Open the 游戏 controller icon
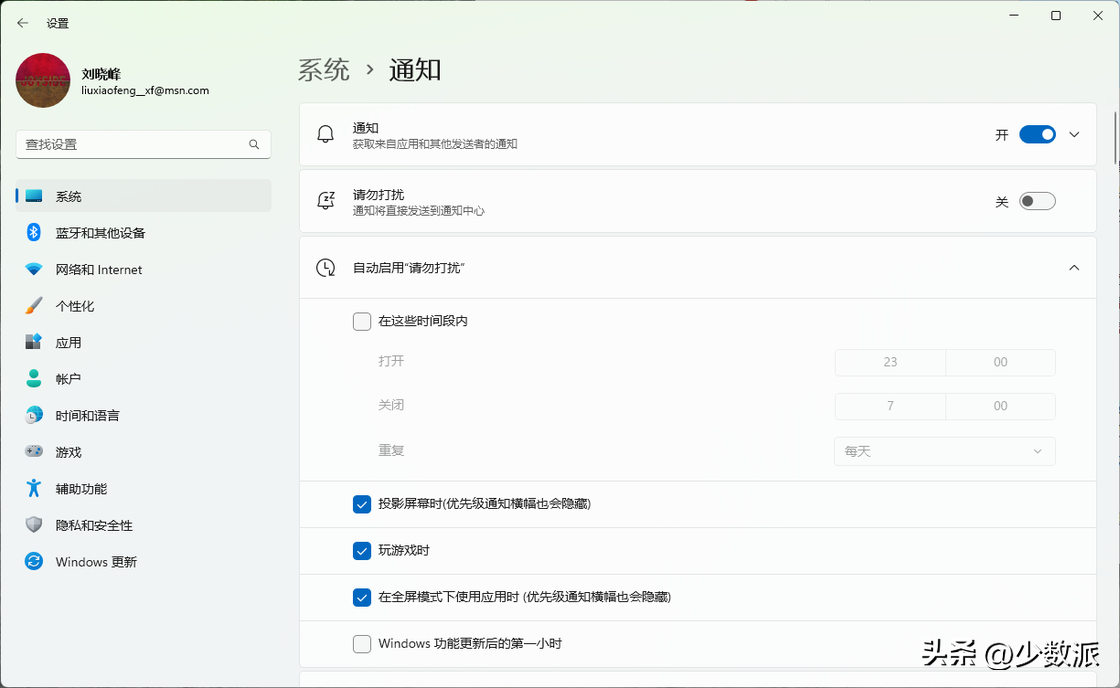Image resolution: width=1120 pixels, height=688 pixels. pos(34,452)
